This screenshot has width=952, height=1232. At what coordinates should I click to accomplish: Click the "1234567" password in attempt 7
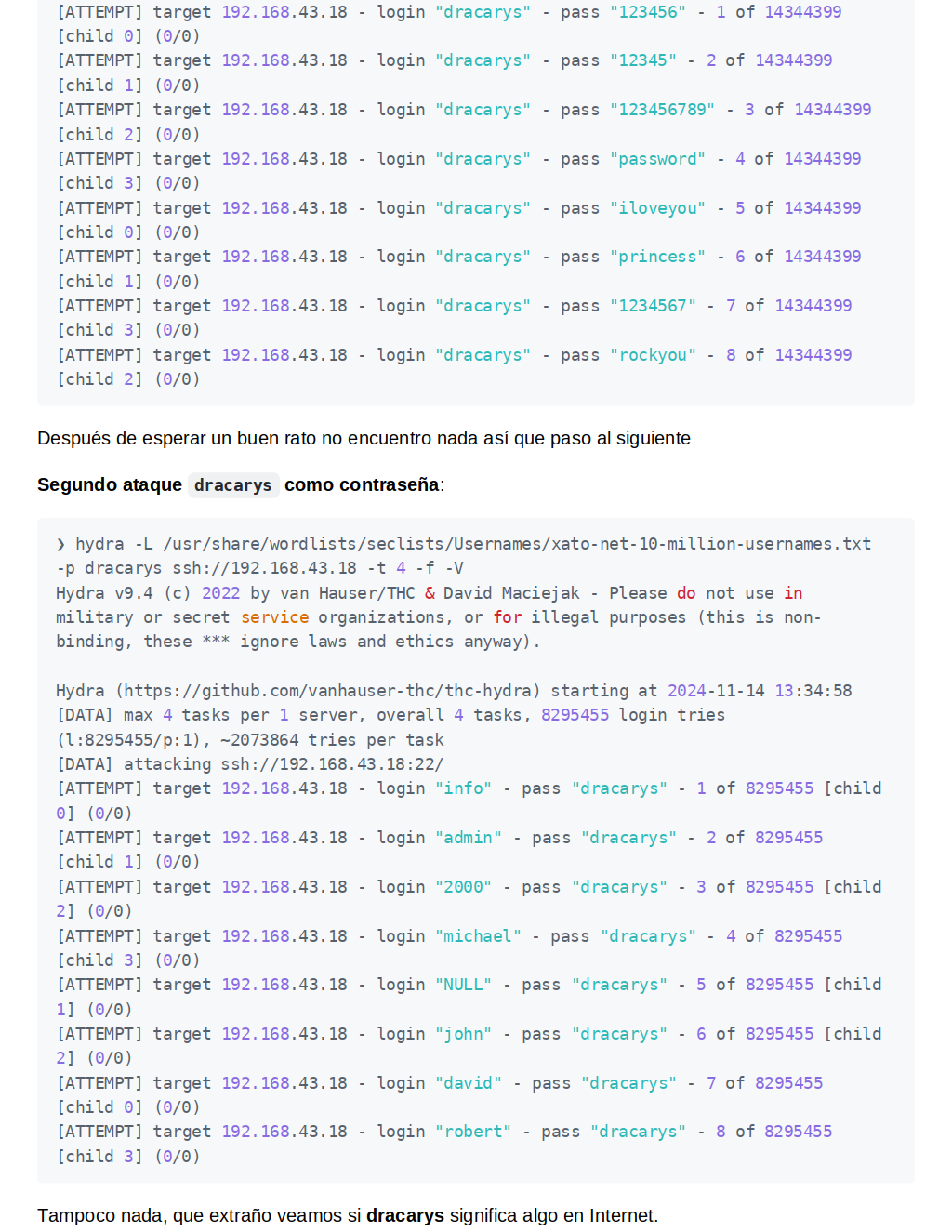[x=653, y=306]
